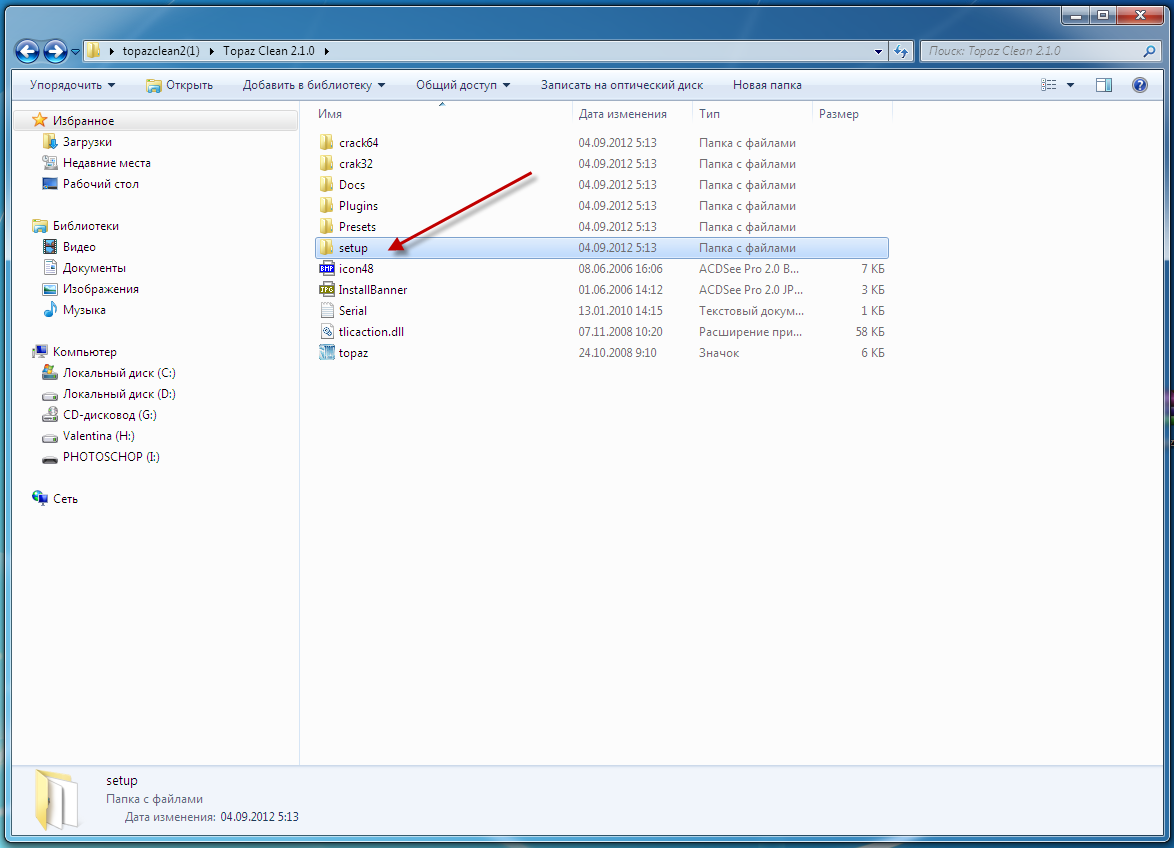Select InstallBanner JPG file icon
This screenshot has height=848, width=1174.
[326, 289]
